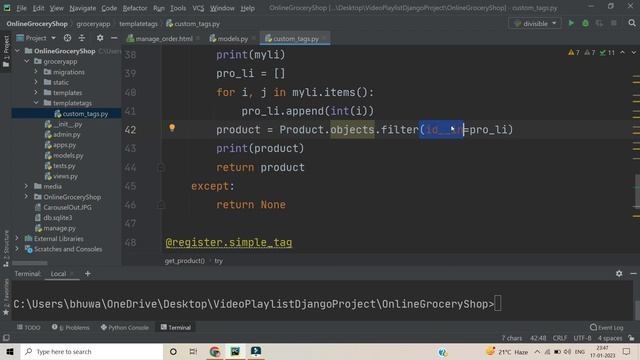Click the warnings count indicator
Viewport: 640px width, 360px height.
click(574, 53)
